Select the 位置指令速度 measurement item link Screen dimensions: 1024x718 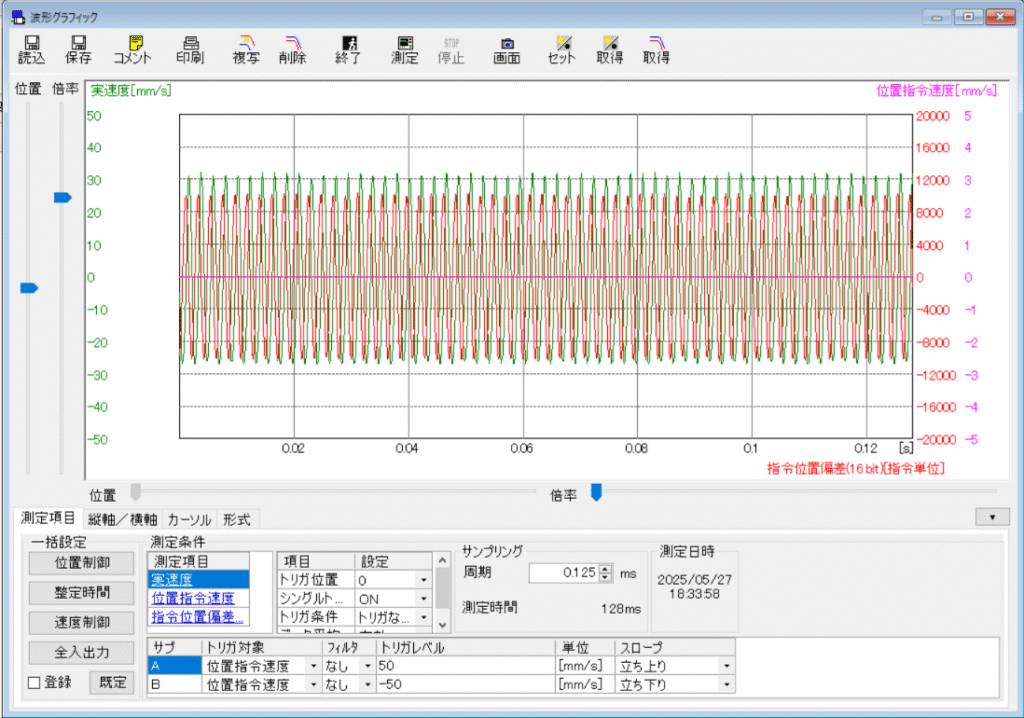(192, 598)
